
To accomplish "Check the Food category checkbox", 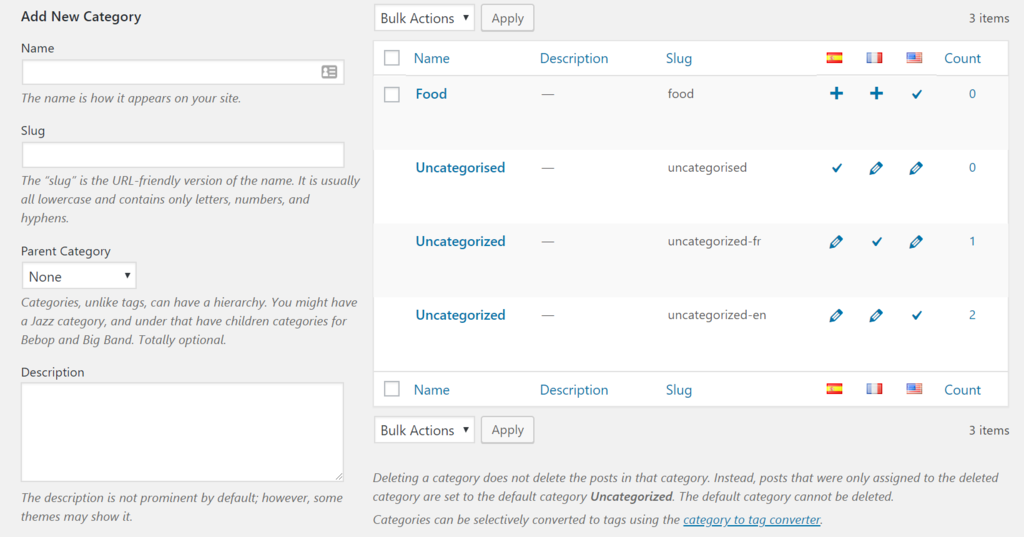I will click(x=392, y=94).
